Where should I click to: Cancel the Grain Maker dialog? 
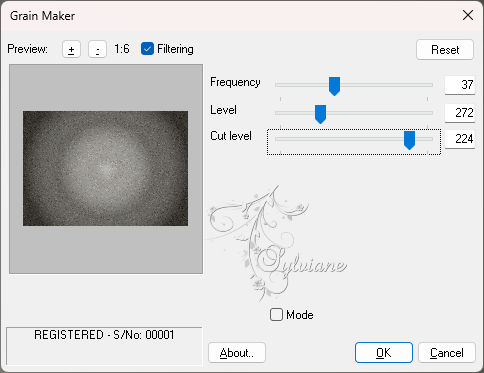(x=447, y=353)
